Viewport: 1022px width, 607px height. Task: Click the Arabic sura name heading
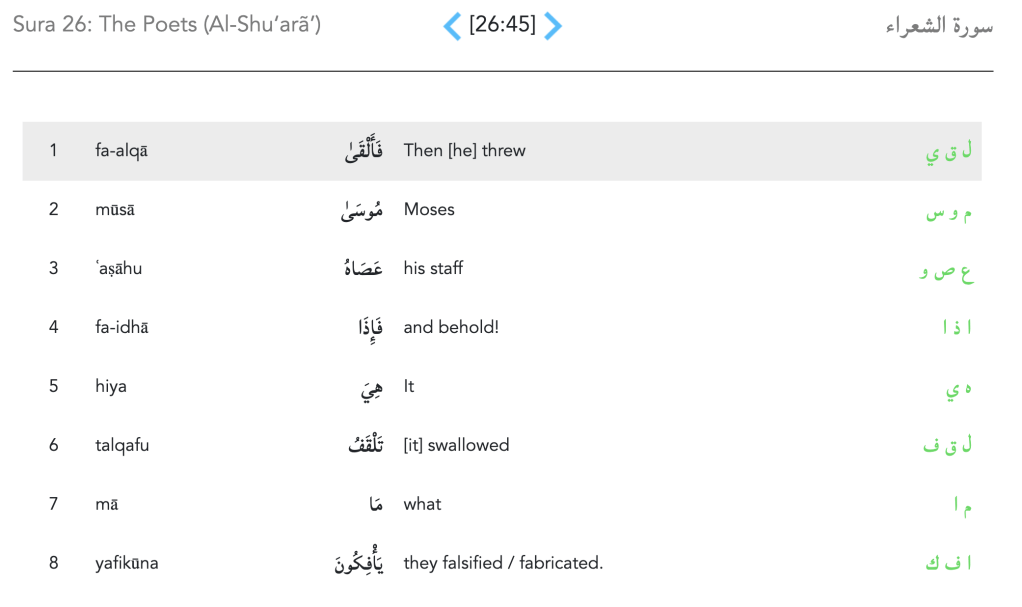939,27
